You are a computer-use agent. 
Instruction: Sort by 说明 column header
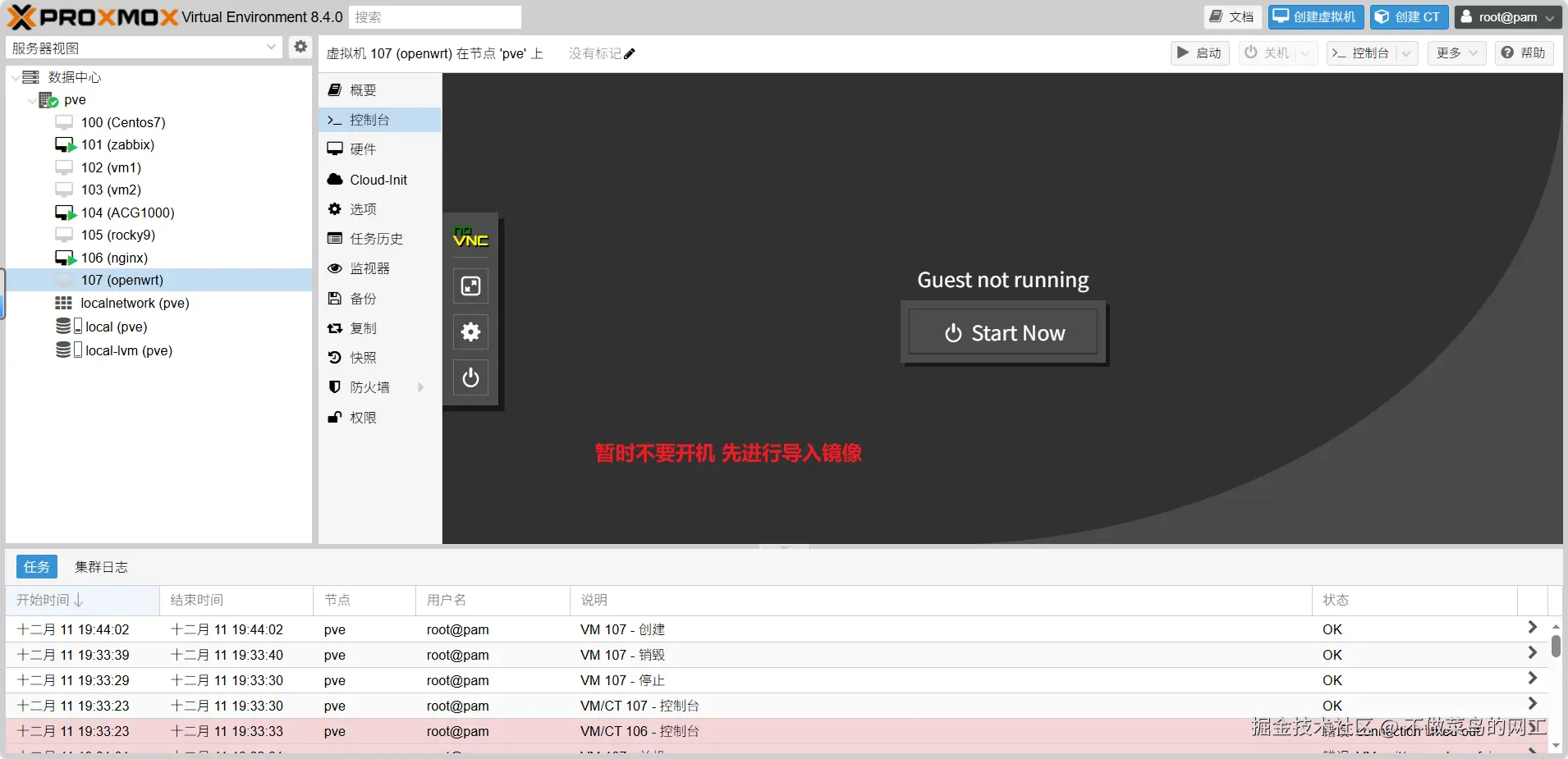click(941, 600)
